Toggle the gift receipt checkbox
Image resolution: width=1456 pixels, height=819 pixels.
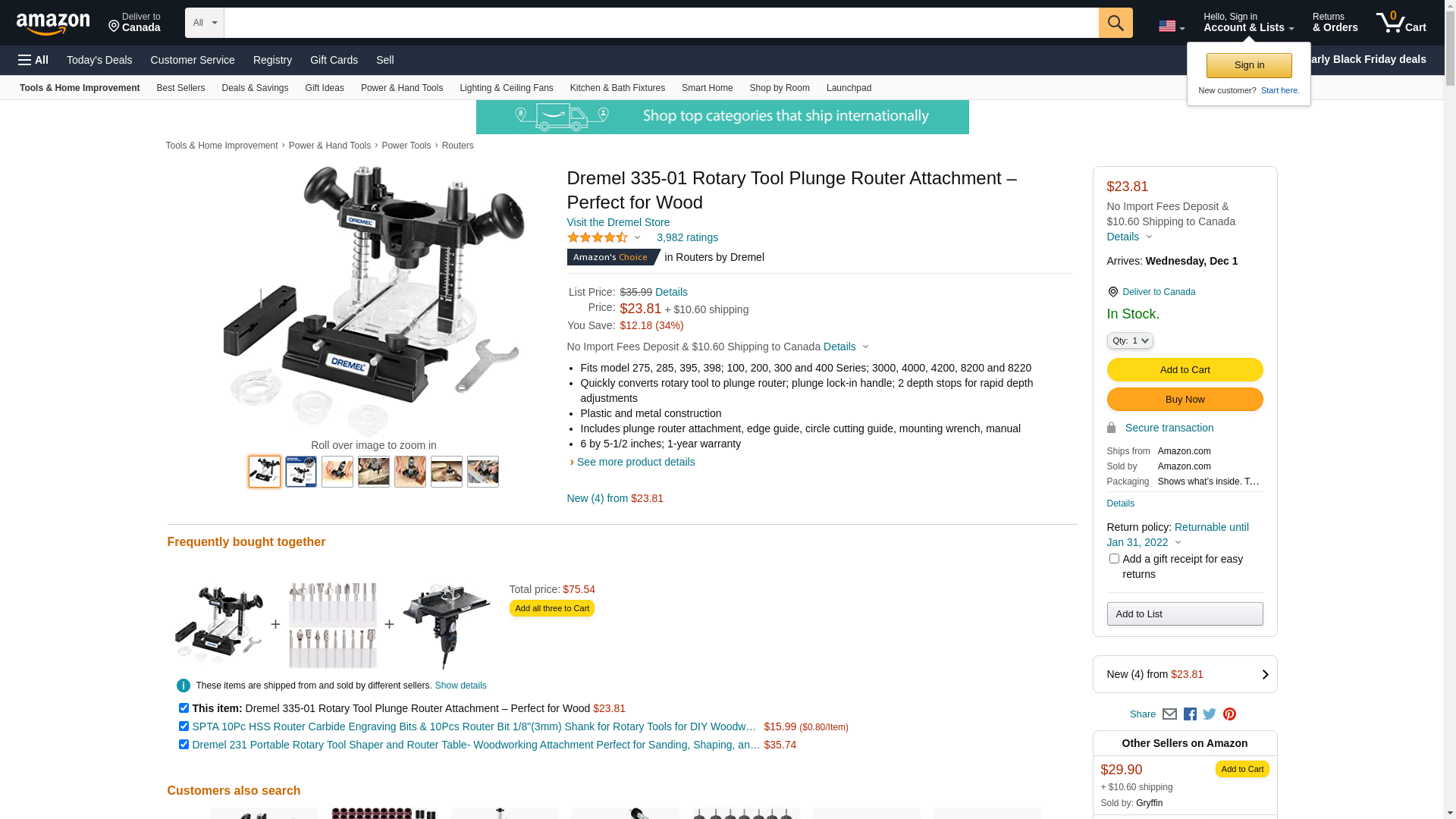click(x=1114, y=559)
